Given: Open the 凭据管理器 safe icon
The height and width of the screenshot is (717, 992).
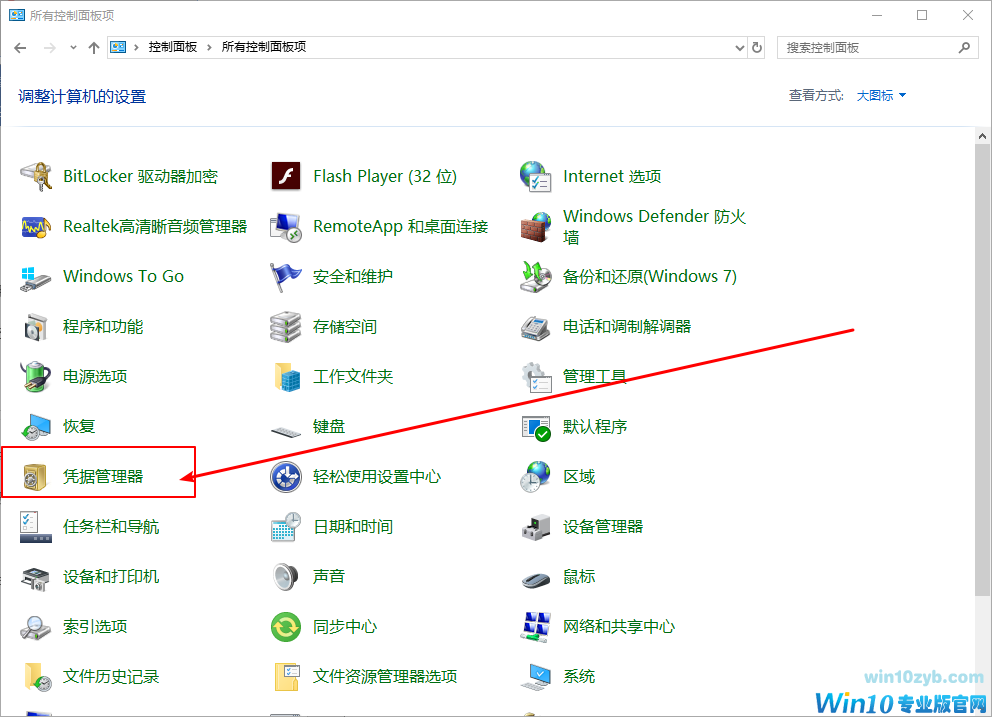Looking at the screenshot, I should pyautogui.click(x=36, y=477).
